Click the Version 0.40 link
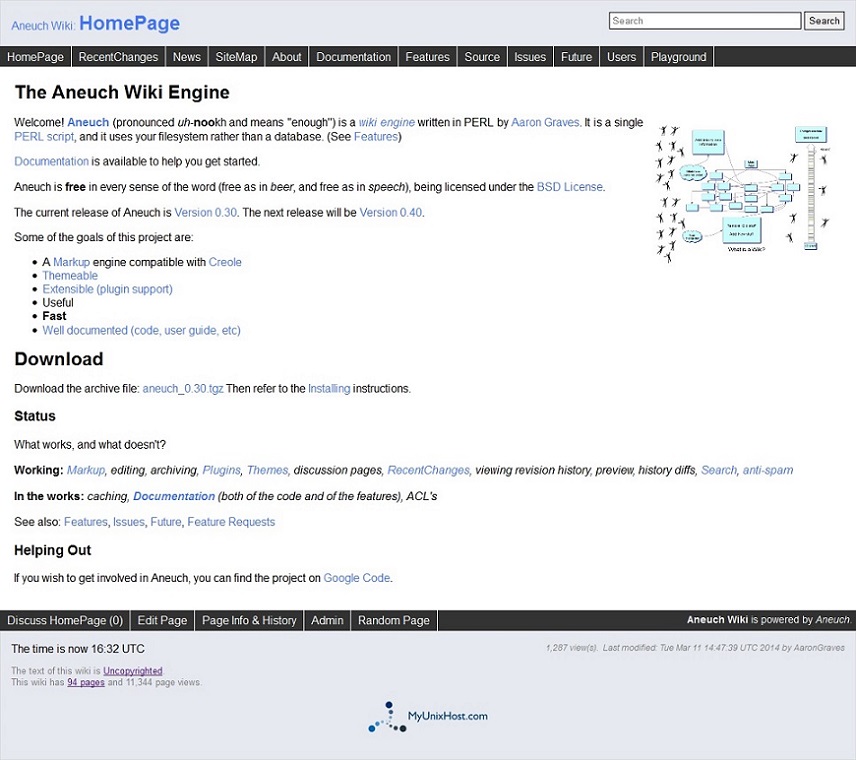The height and width of the screenshot is (760, 856). pyautogui.click(x=390, y=213)
